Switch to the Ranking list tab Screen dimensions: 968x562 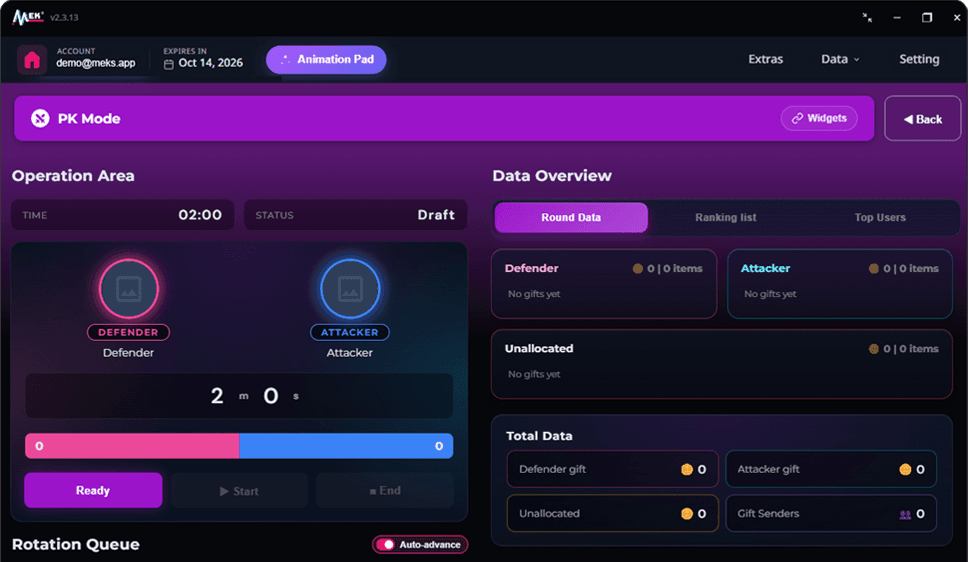pos(725,217)
